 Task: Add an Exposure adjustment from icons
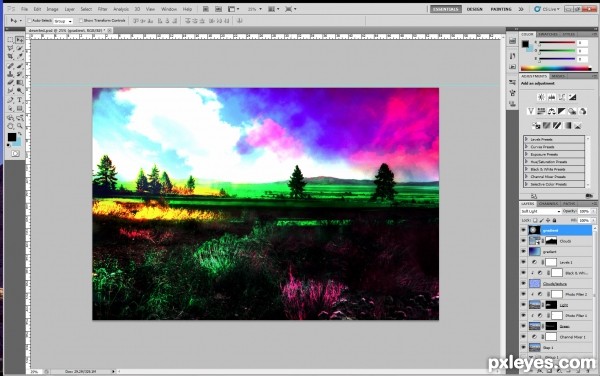click(x=572, y=97)
